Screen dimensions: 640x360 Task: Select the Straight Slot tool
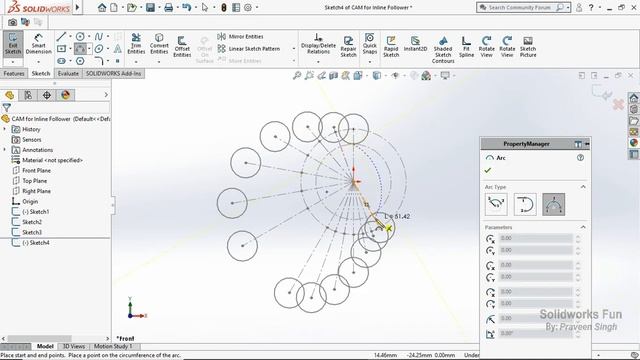[61, 61]
